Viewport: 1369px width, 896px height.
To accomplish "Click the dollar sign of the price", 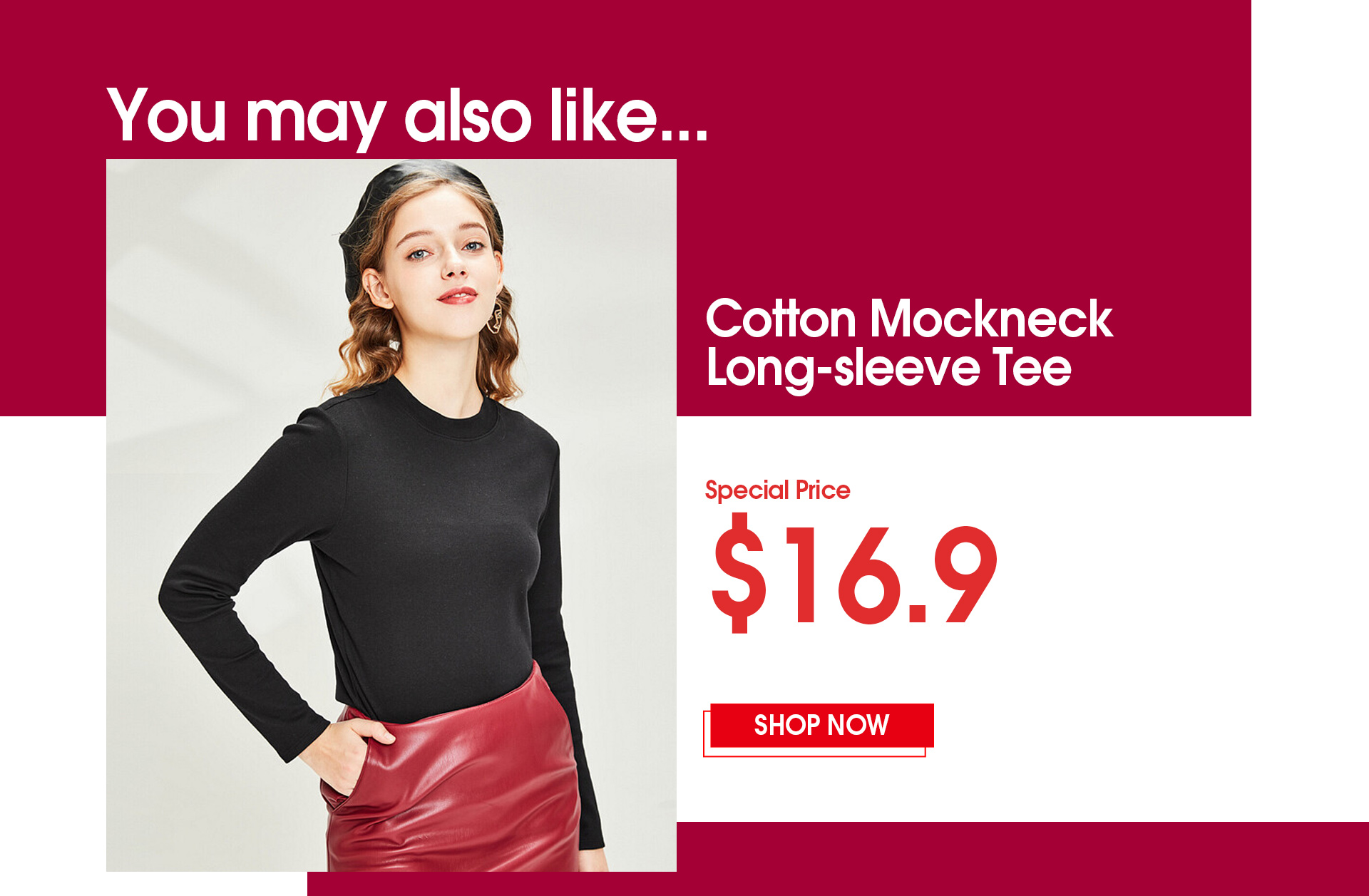I will (x=739, y=573).
